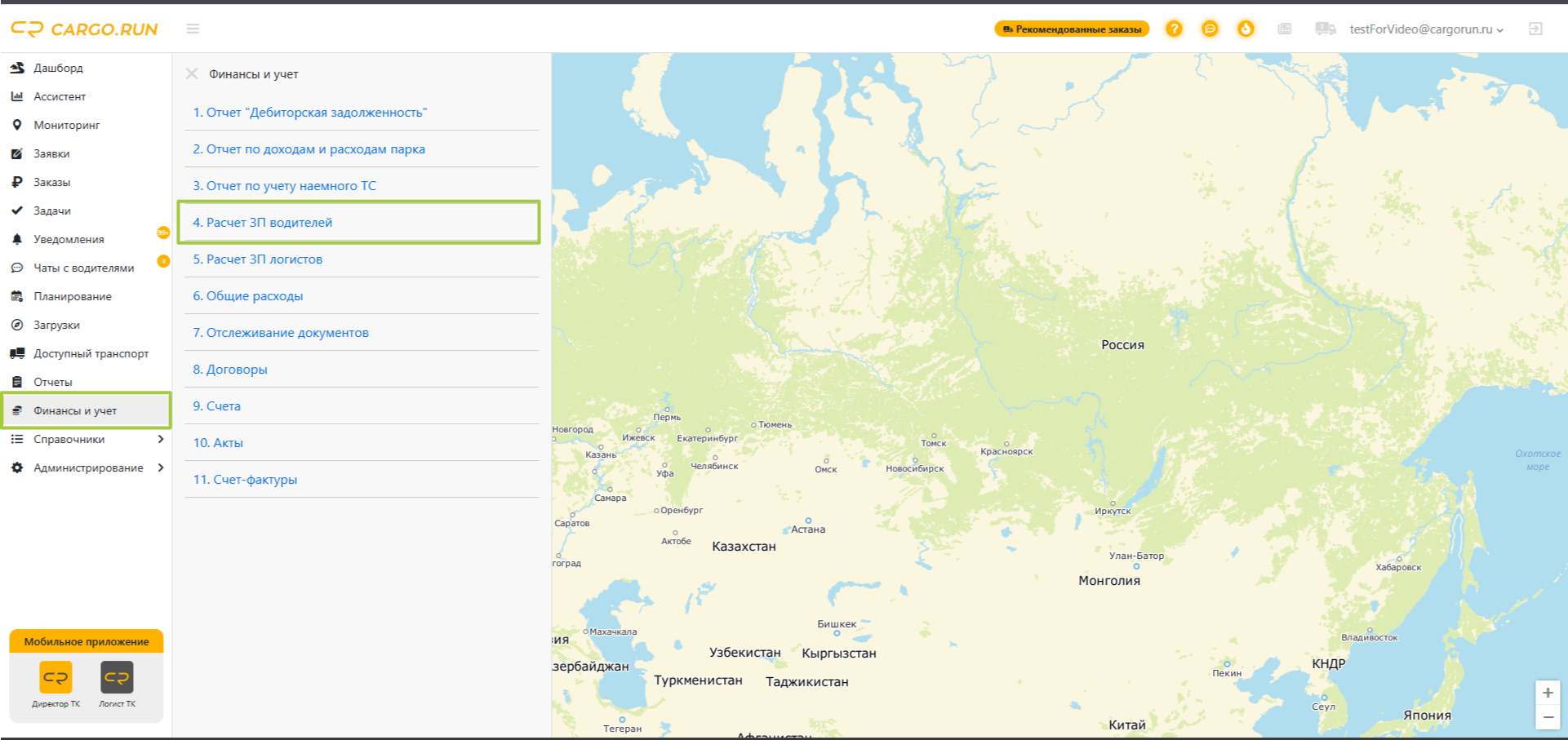Zoom in the map with plus button

pyautogui.click(x=1548, y=693)
